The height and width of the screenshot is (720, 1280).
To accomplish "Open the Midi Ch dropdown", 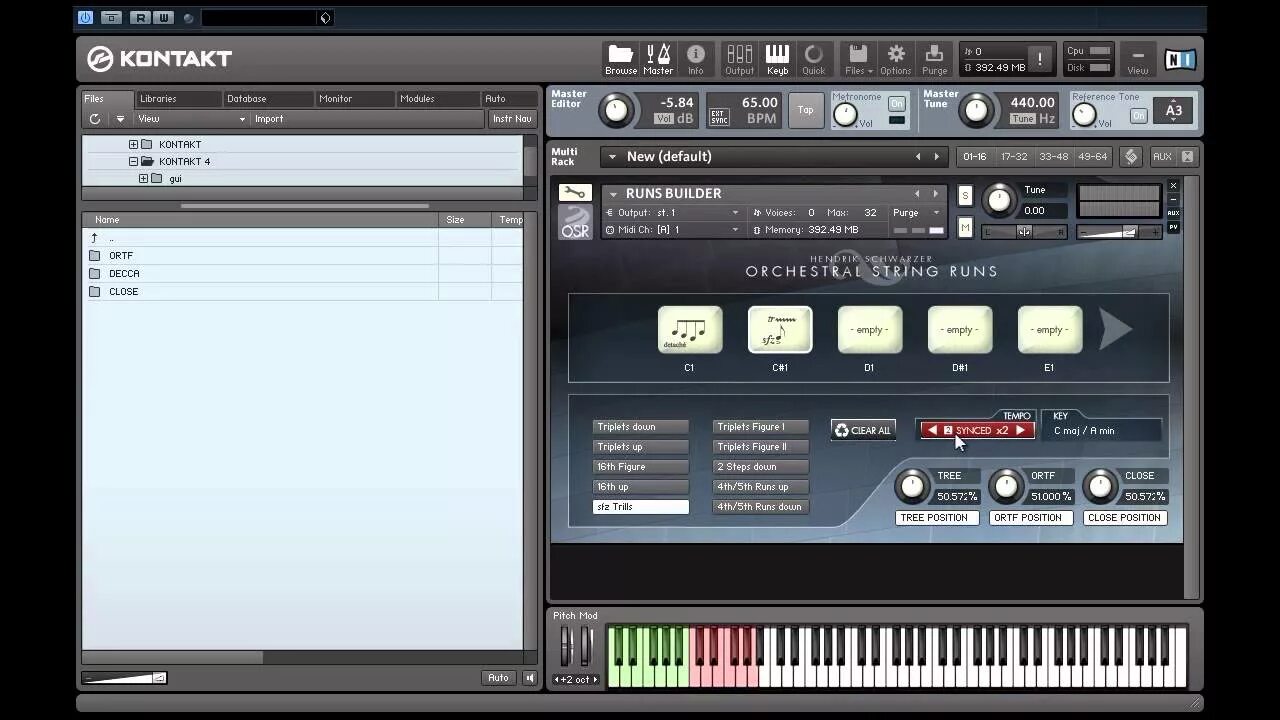I will click(x=673, y=230).
